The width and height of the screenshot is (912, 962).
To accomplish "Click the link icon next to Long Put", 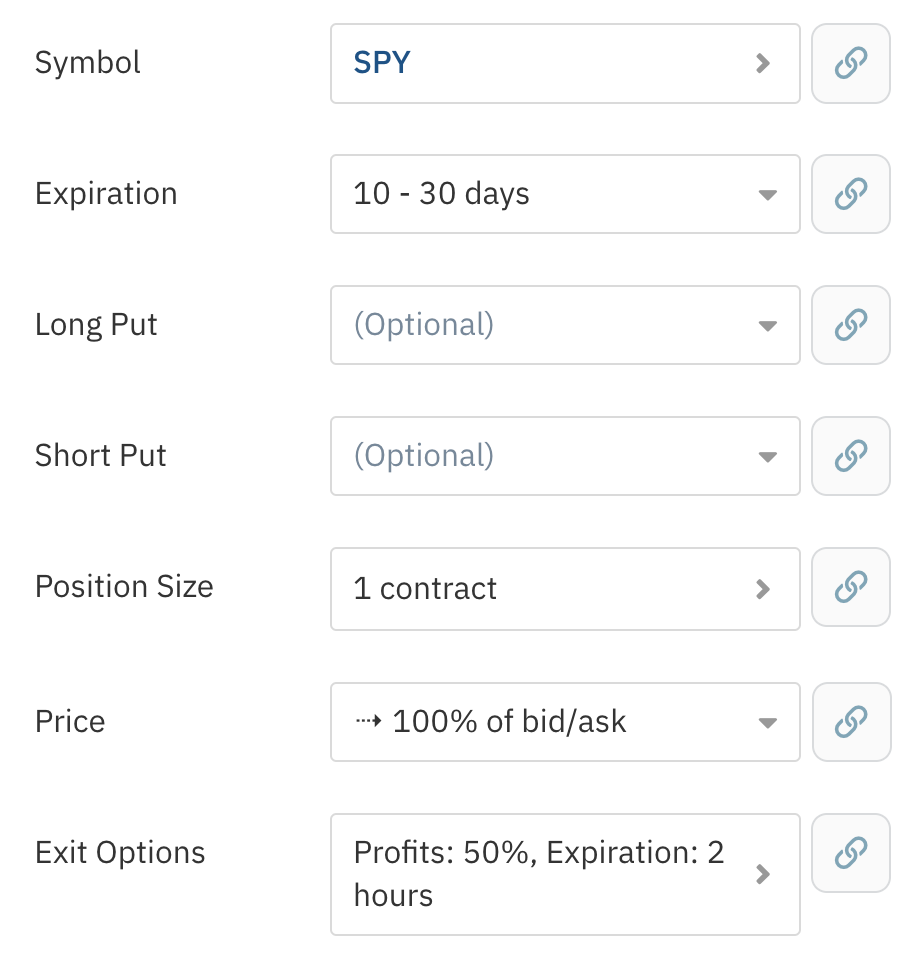I will pos(850,325).
